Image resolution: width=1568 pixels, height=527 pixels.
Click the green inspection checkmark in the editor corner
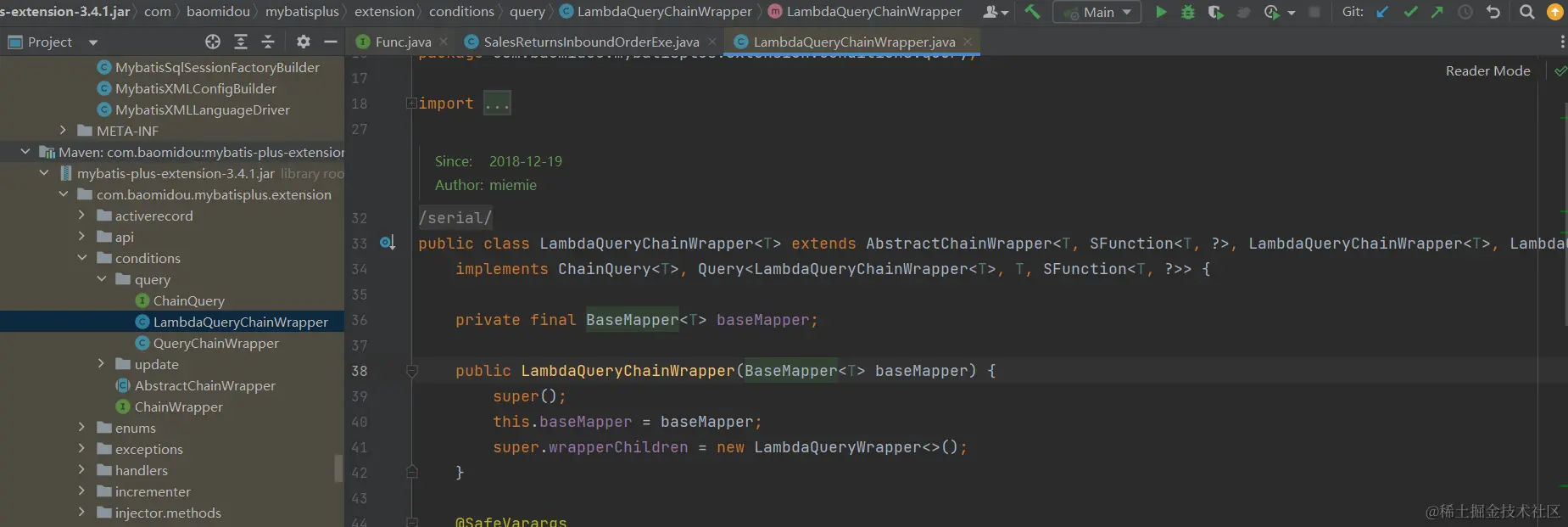tap(1560, 71)
